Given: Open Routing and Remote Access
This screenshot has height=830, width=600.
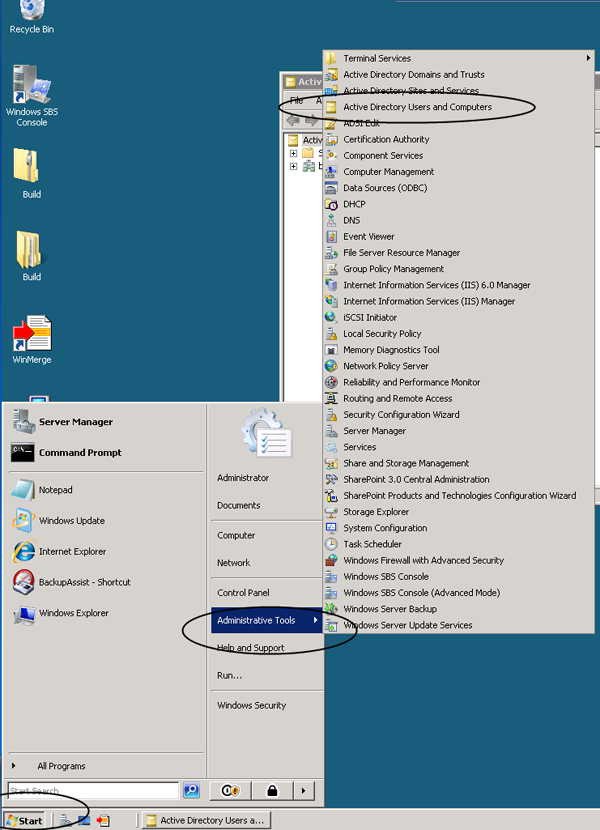Looking at the screenshot, I should pyautogui.click(x=459, y=399).
